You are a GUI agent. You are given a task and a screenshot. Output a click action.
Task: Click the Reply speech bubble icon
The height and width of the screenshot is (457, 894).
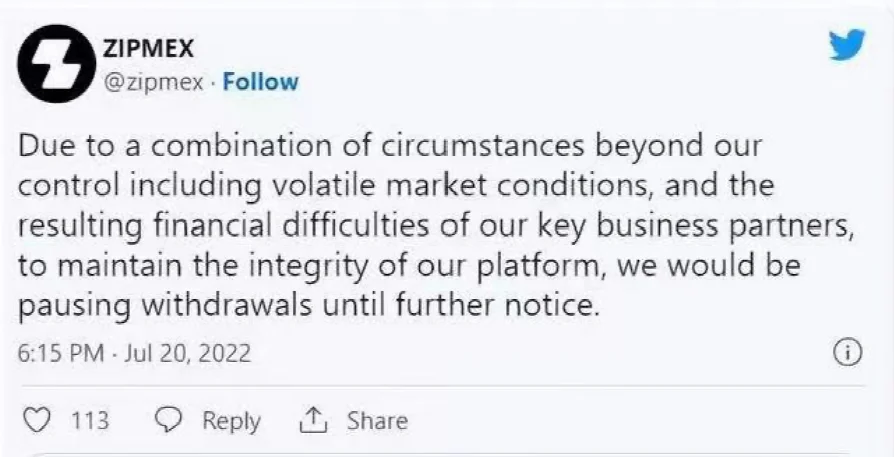(x=171, y=421)
